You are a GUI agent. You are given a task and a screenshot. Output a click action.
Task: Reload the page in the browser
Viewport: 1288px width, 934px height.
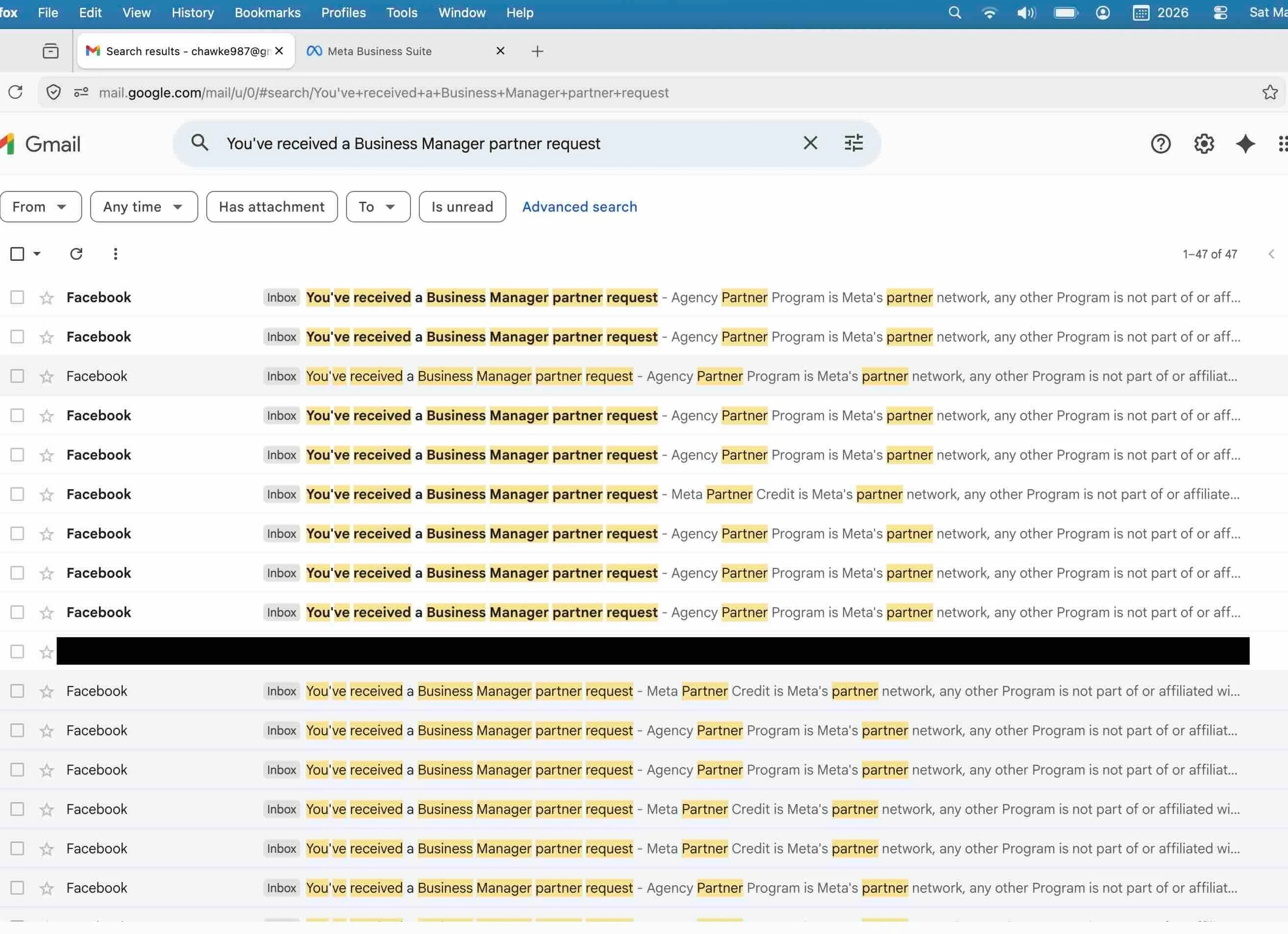[x=15, y=92]
